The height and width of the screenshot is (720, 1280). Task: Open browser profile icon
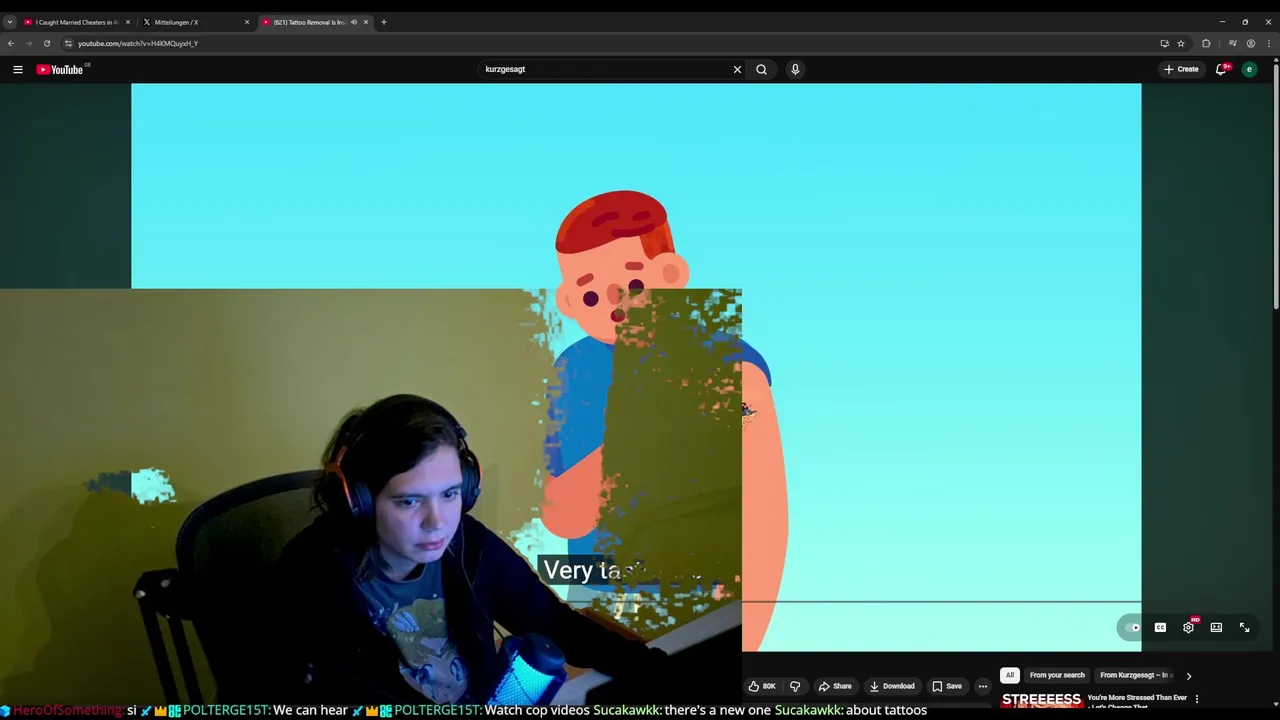coord(1250,43)
